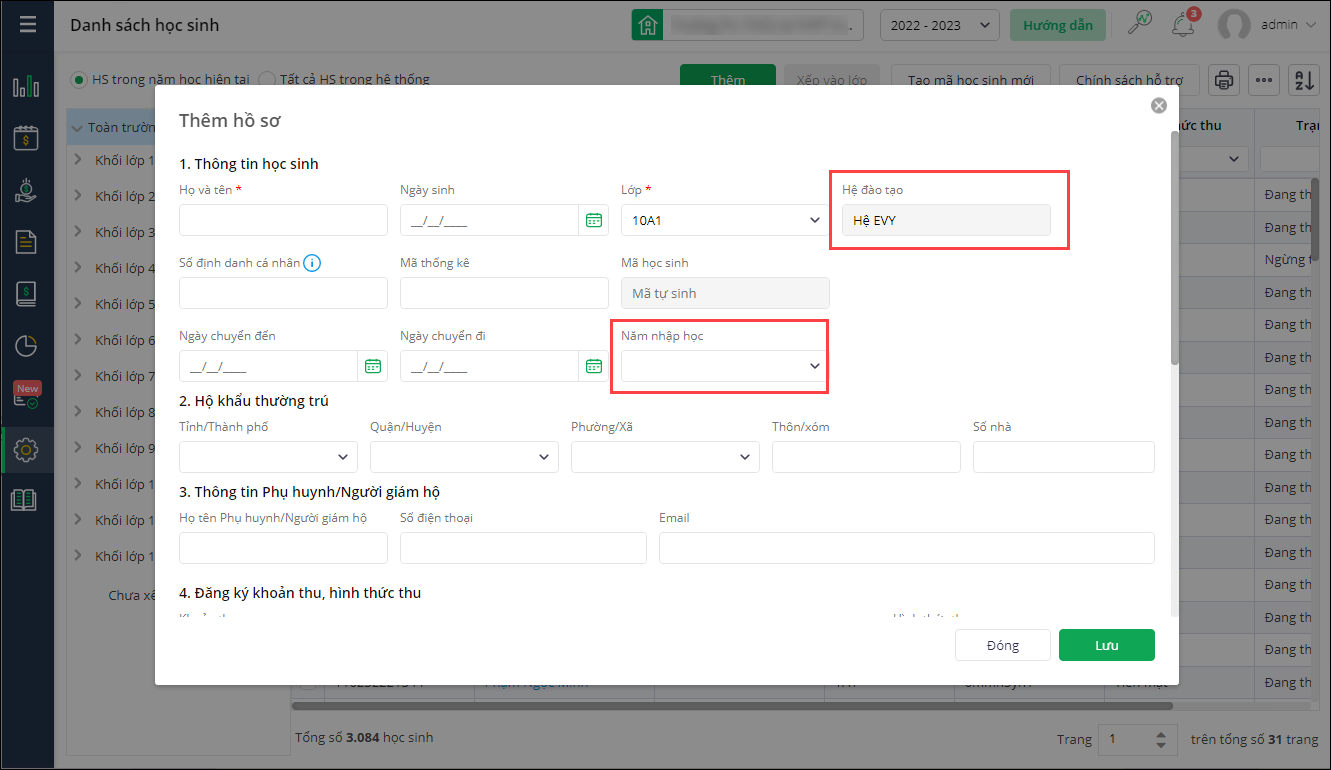Image resolution: width=1331 pixels, height=770 pixels.
Task: Open the Phường/Xã dropdown
Action: click(x=665, y=456)
